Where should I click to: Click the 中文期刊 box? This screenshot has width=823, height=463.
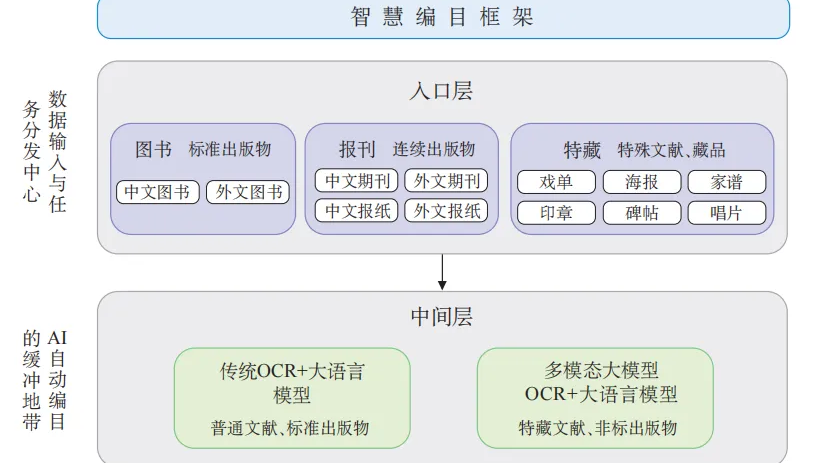[357, 181]
